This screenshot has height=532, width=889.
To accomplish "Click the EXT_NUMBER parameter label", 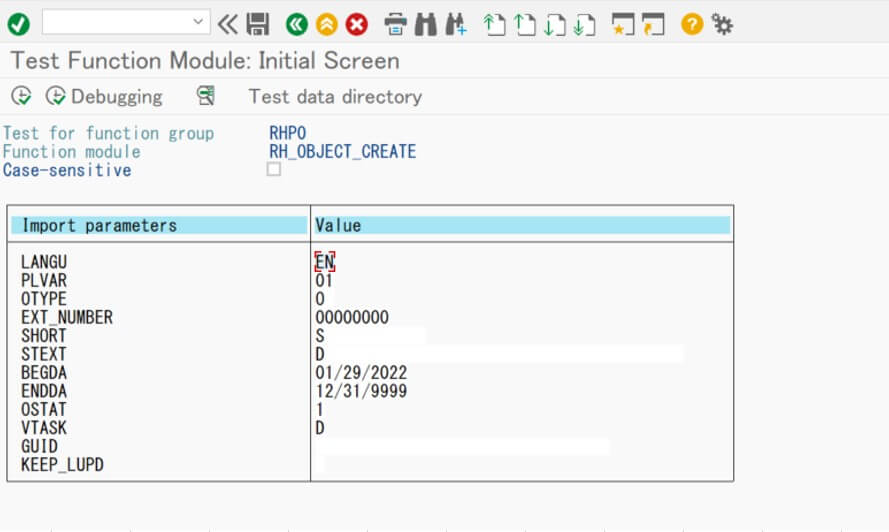I will point(67,317).
